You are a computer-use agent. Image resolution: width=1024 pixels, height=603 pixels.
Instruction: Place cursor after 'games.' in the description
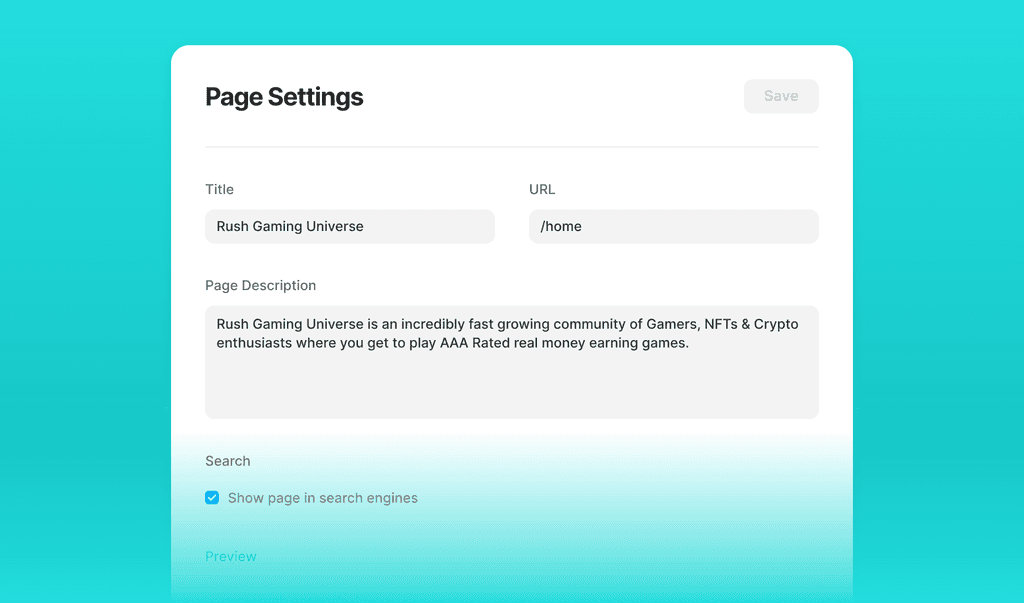coord(691,344)
